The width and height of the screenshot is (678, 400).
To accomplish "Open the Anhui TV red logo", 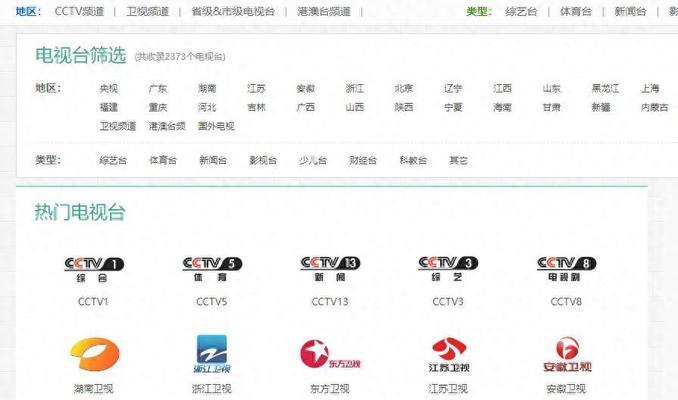I will tap(567, 354).
